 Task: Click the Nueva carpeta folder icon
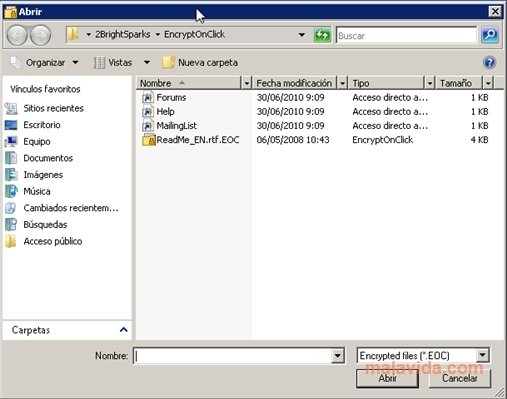168,62
